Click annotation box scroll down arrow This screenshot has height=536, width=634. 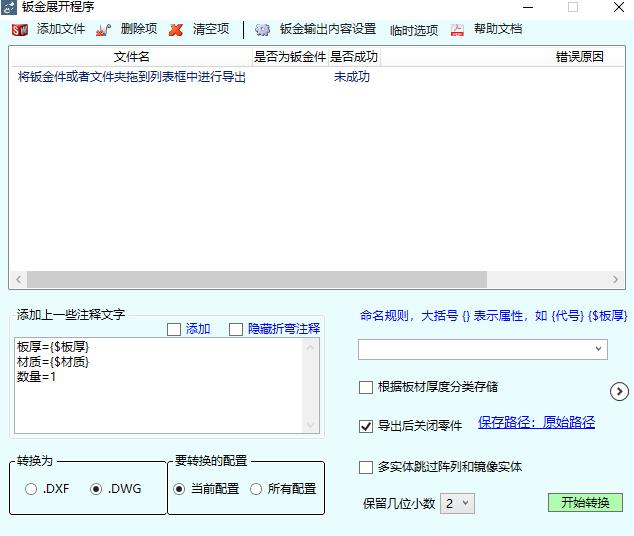coord(311,425)
